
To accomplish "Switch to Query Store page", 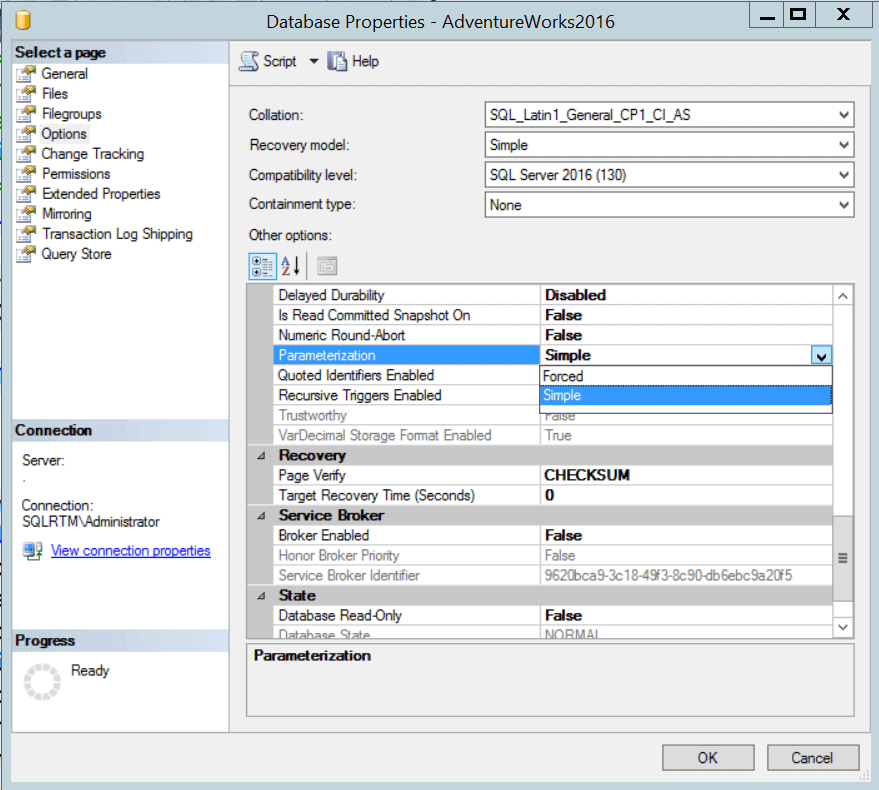I will tap(76, 254).
